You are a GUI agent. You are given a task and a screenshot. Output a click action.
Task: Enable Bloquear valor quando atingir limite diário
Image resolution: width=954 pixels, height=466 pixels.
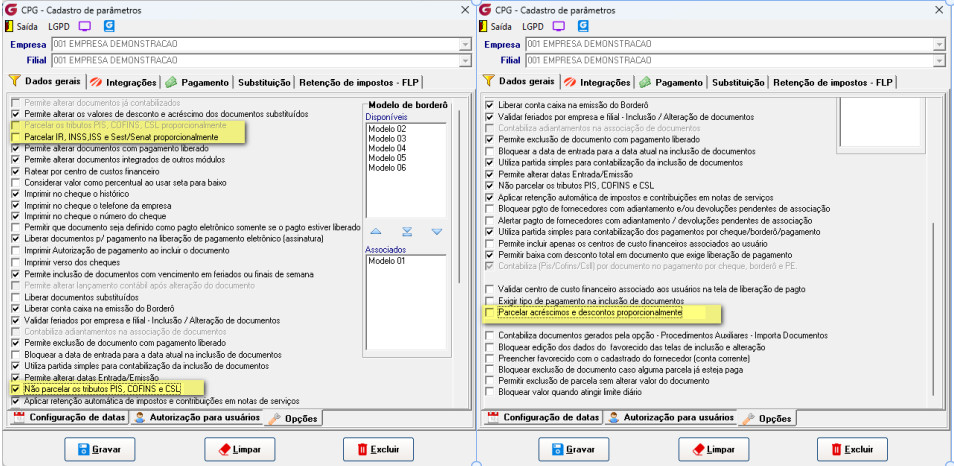[x=490, y=392]
